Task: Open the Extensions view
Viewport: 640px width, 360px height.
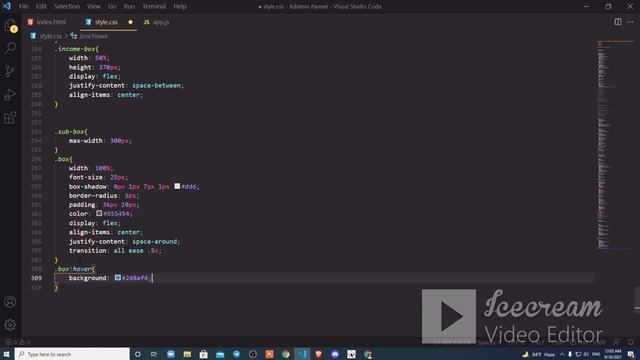Action: coord(10,118)
